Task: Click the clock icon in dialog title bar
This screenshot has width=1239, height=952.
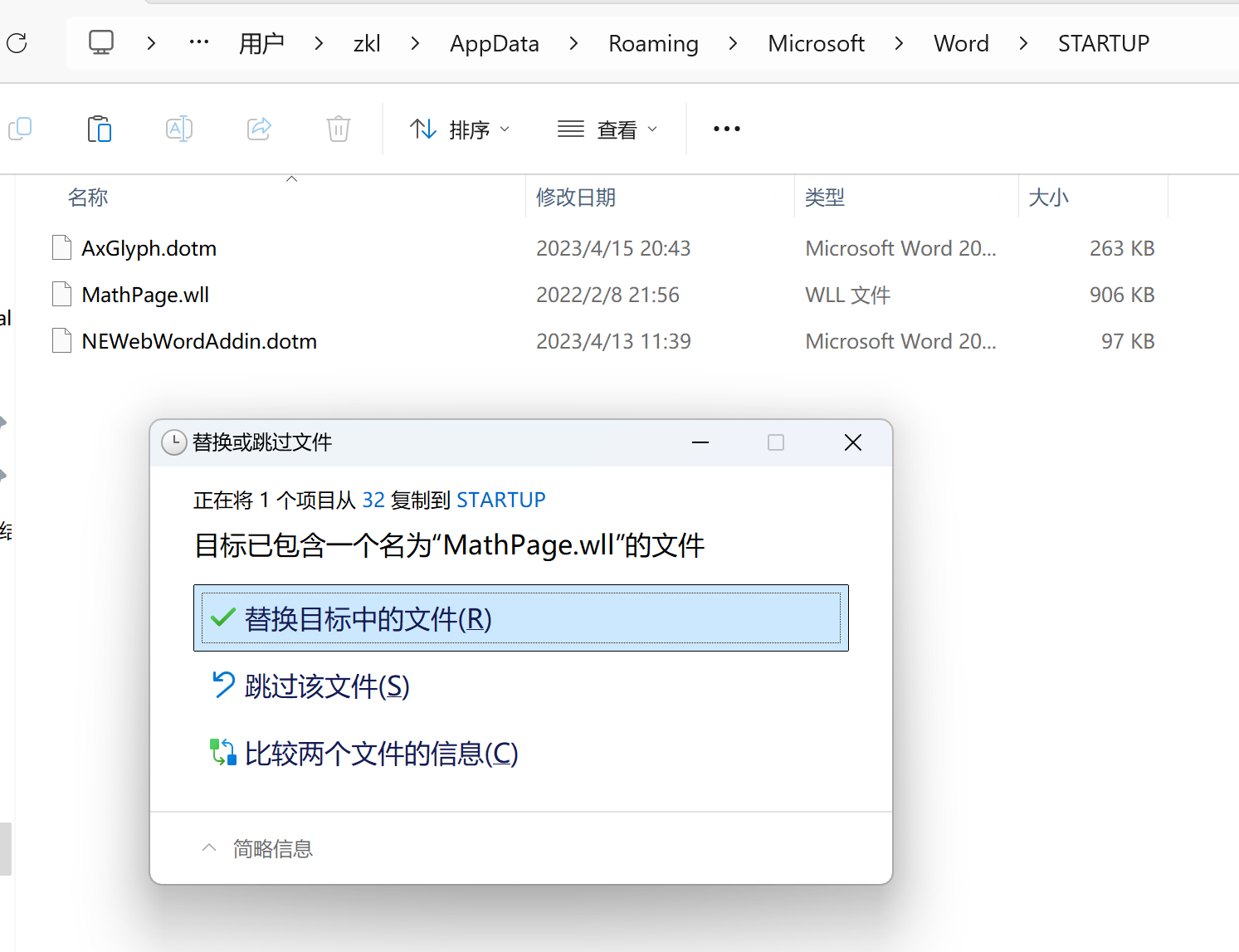Action: pyautogui.click(x=173, y=442)
